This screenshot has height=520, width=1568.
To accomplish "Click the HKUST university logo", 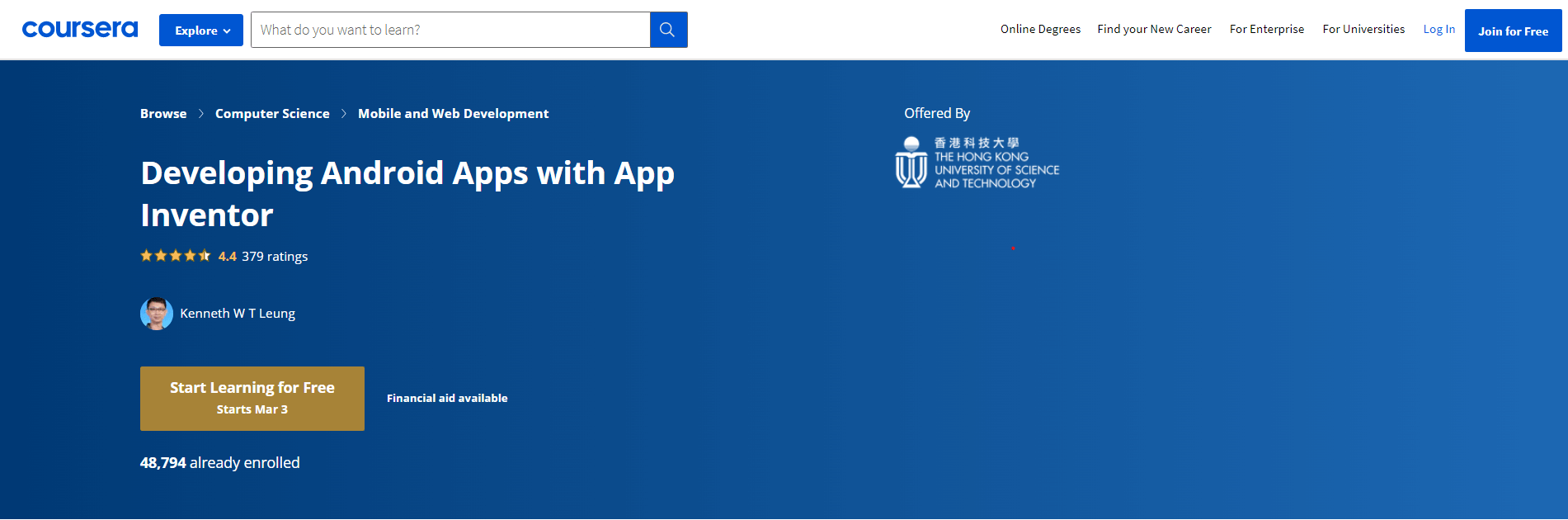I will point(977,163).
